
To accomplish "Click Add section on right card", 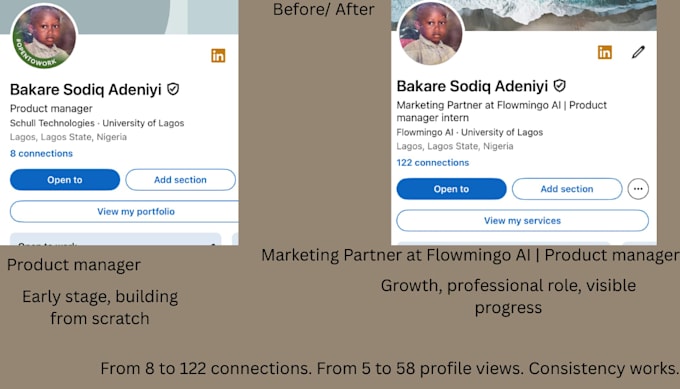I will click(x=567, y=189).
